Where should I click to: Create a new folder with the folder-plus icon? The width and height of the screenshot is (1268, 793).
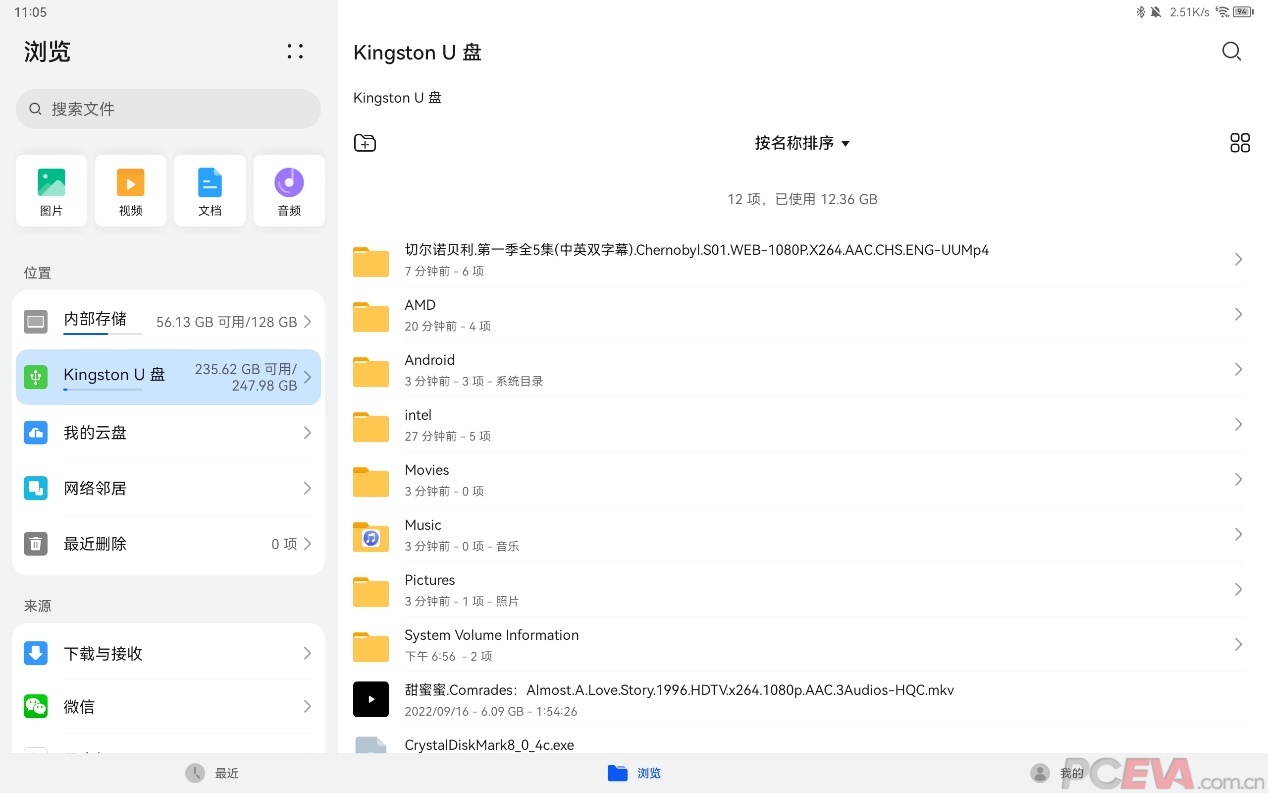(x=365, y=143)
